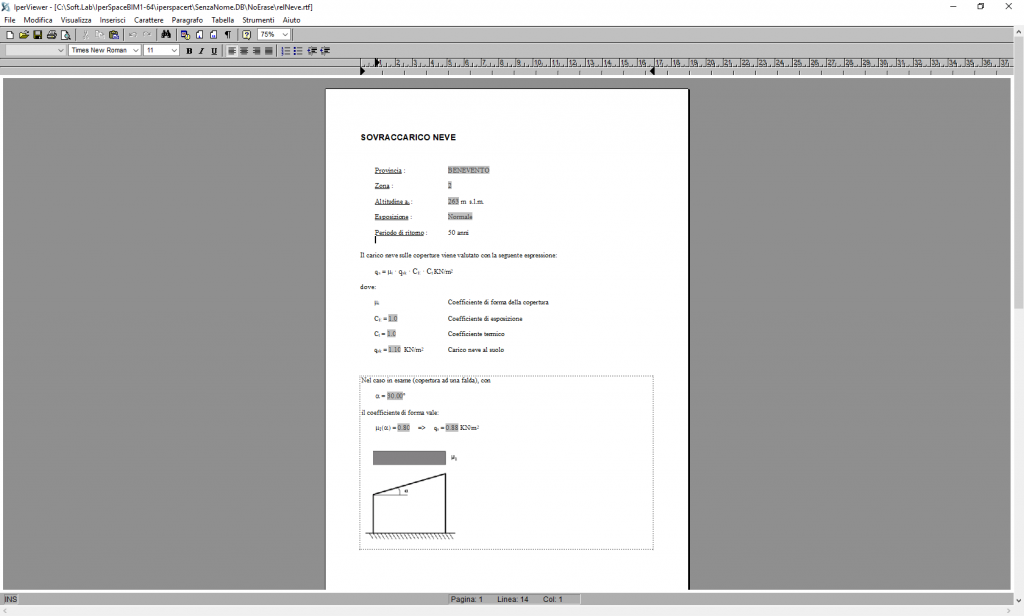Open the Aiuto menu
1024x616 pixels.
click(x=291, y=20)
